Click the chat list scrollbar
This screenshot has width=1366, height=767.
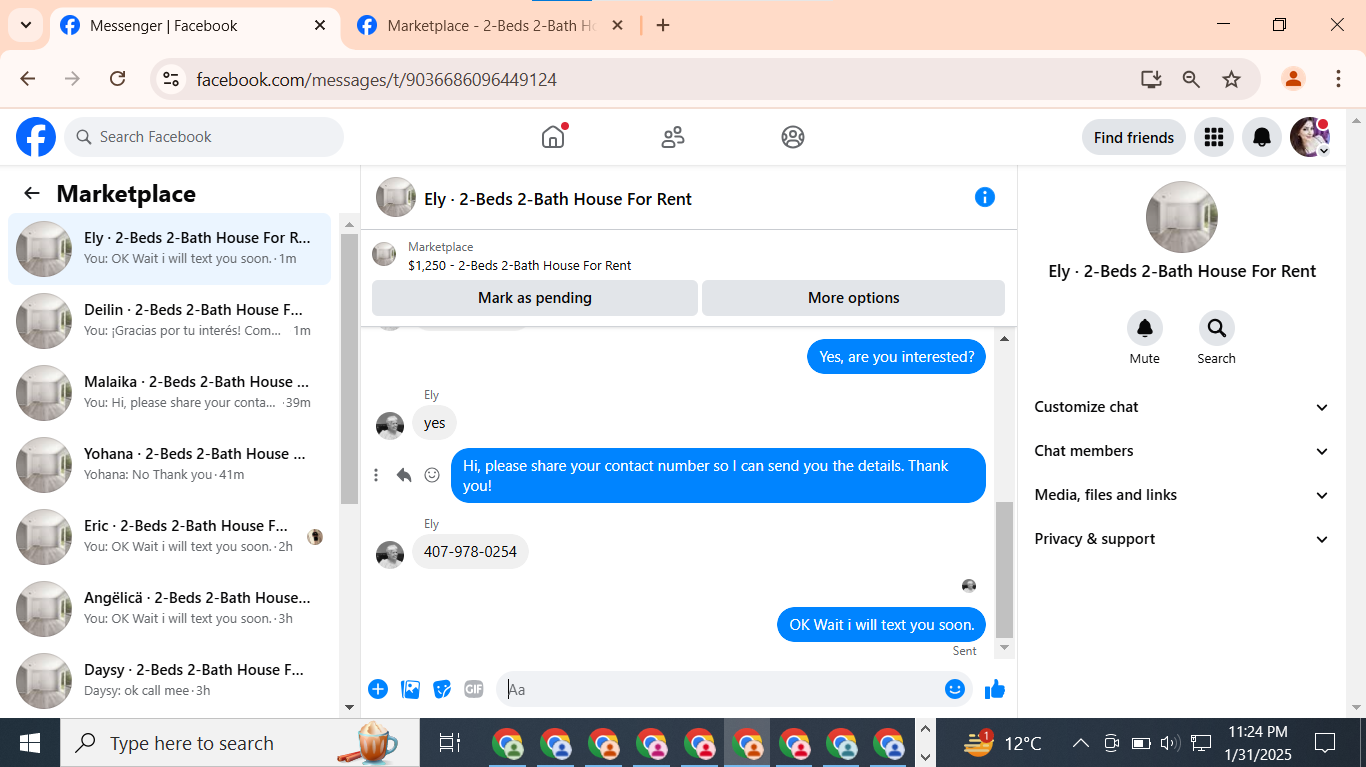[x=349, y=369]
